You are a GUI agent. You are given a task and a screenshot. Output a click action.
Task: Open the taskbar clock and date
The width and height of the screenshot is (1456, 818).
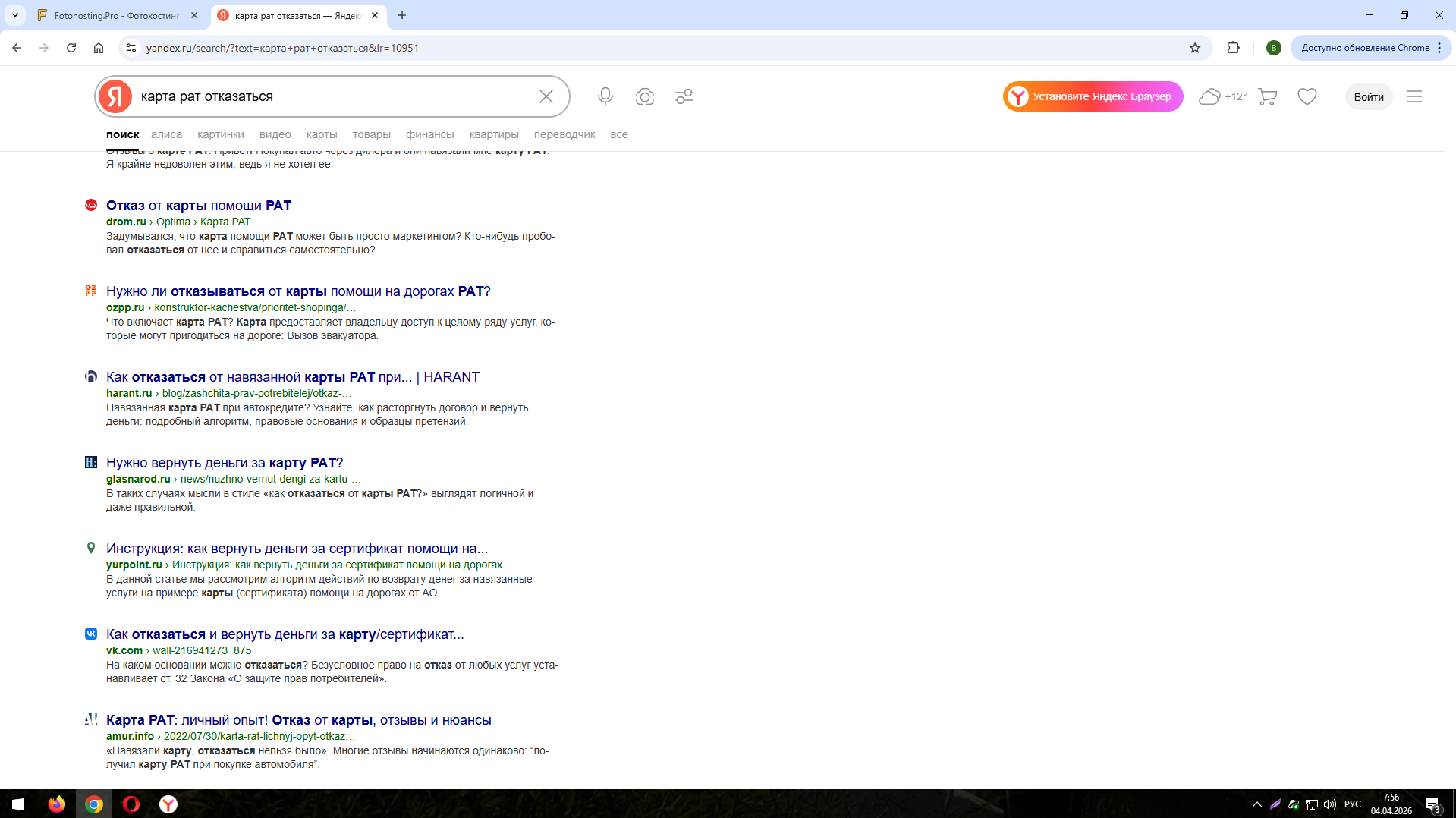[1392, 804]
